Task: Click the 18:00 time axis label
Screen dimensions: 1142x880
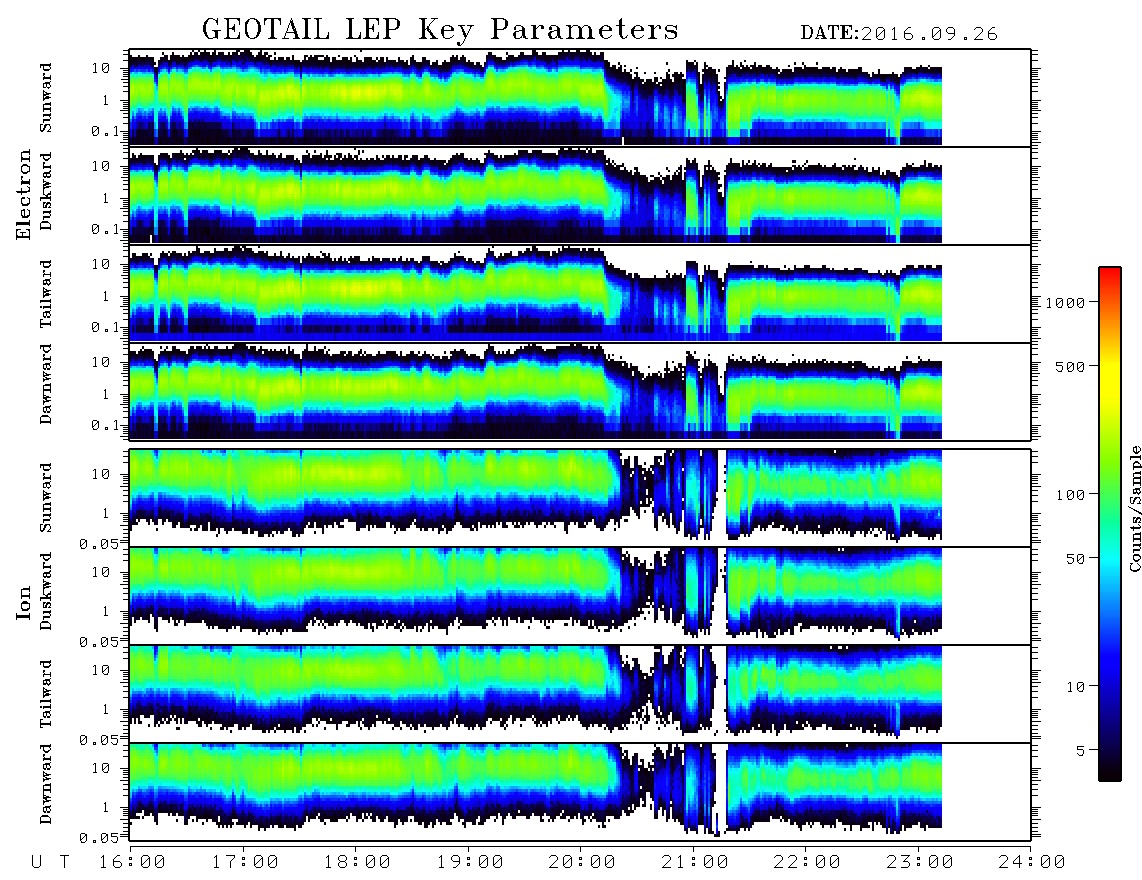Action: click(357, 863)
